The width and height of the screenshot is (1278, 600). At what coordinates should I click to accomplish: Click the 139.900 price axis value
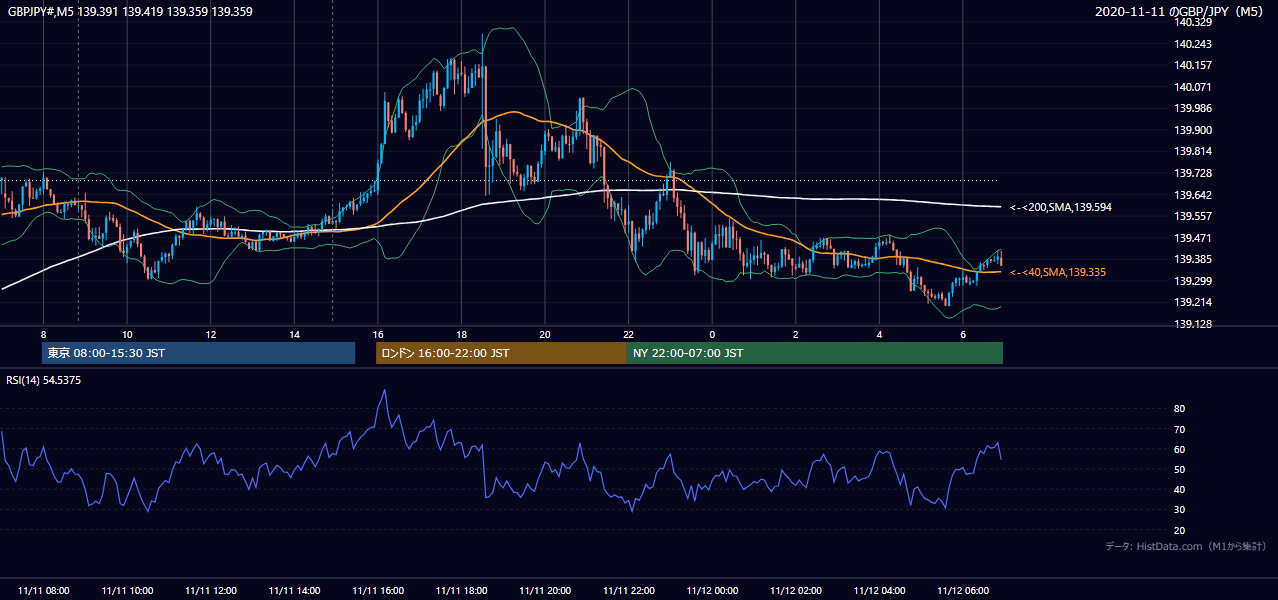(1193, 130)
